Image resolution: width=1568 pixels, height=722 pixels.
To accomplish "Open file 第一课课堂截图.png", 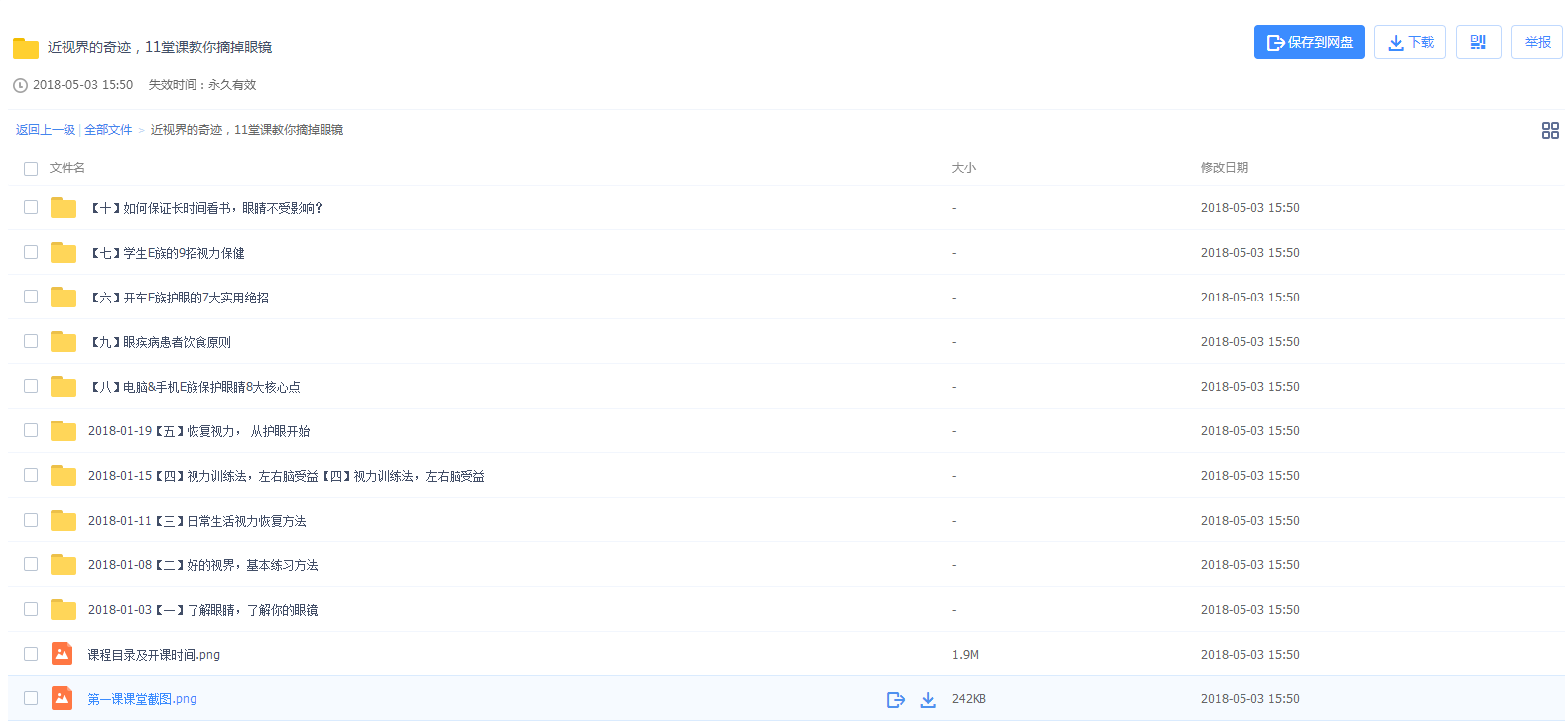I will click(142, 699).
